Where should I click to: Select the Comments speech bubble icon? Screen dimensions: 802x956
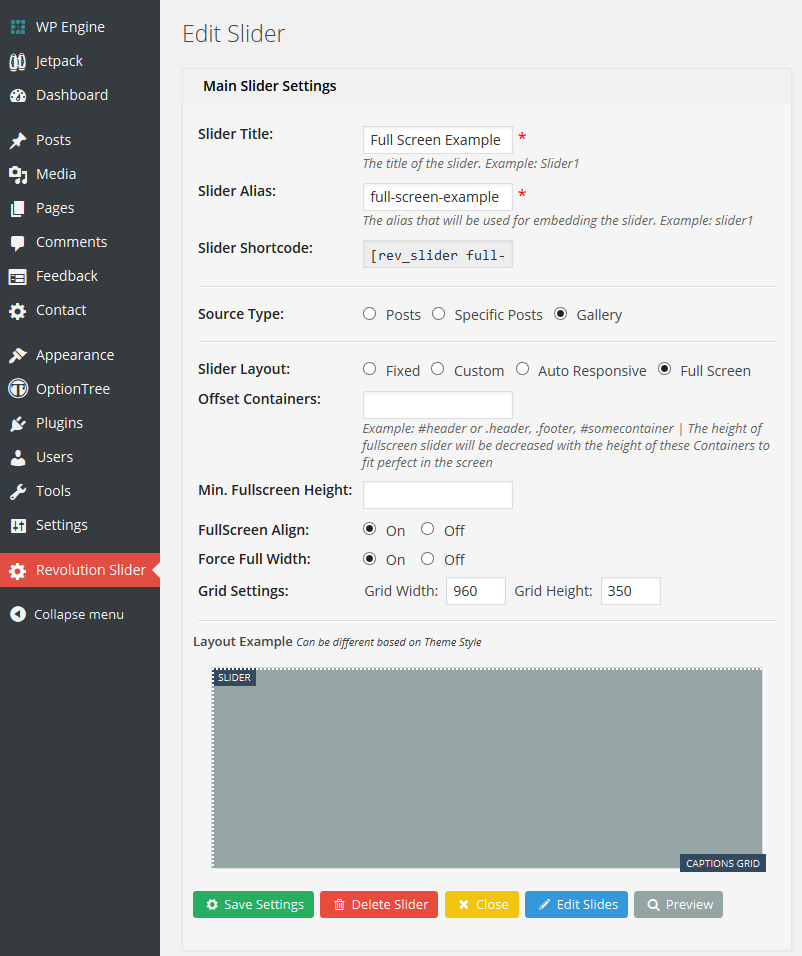click(x=19, y=241)
